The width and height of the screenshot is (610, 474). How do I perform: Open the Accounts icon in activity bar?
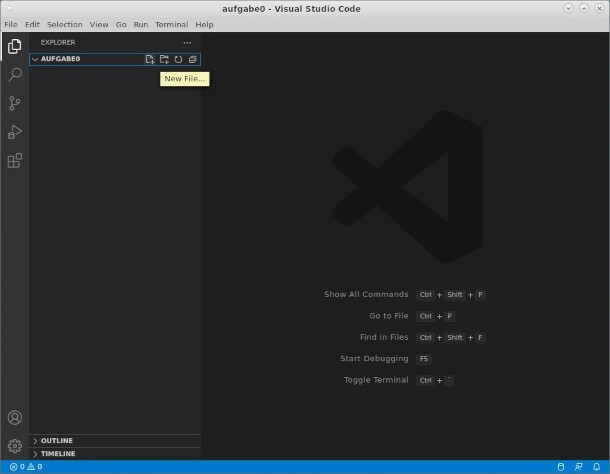click(x=15, y=418)
